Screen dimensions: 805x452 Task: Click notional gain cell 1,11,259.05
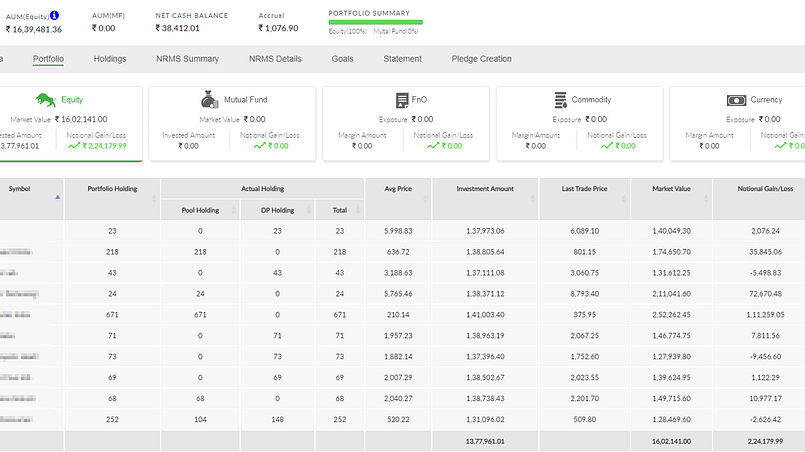tap(765, 315)
